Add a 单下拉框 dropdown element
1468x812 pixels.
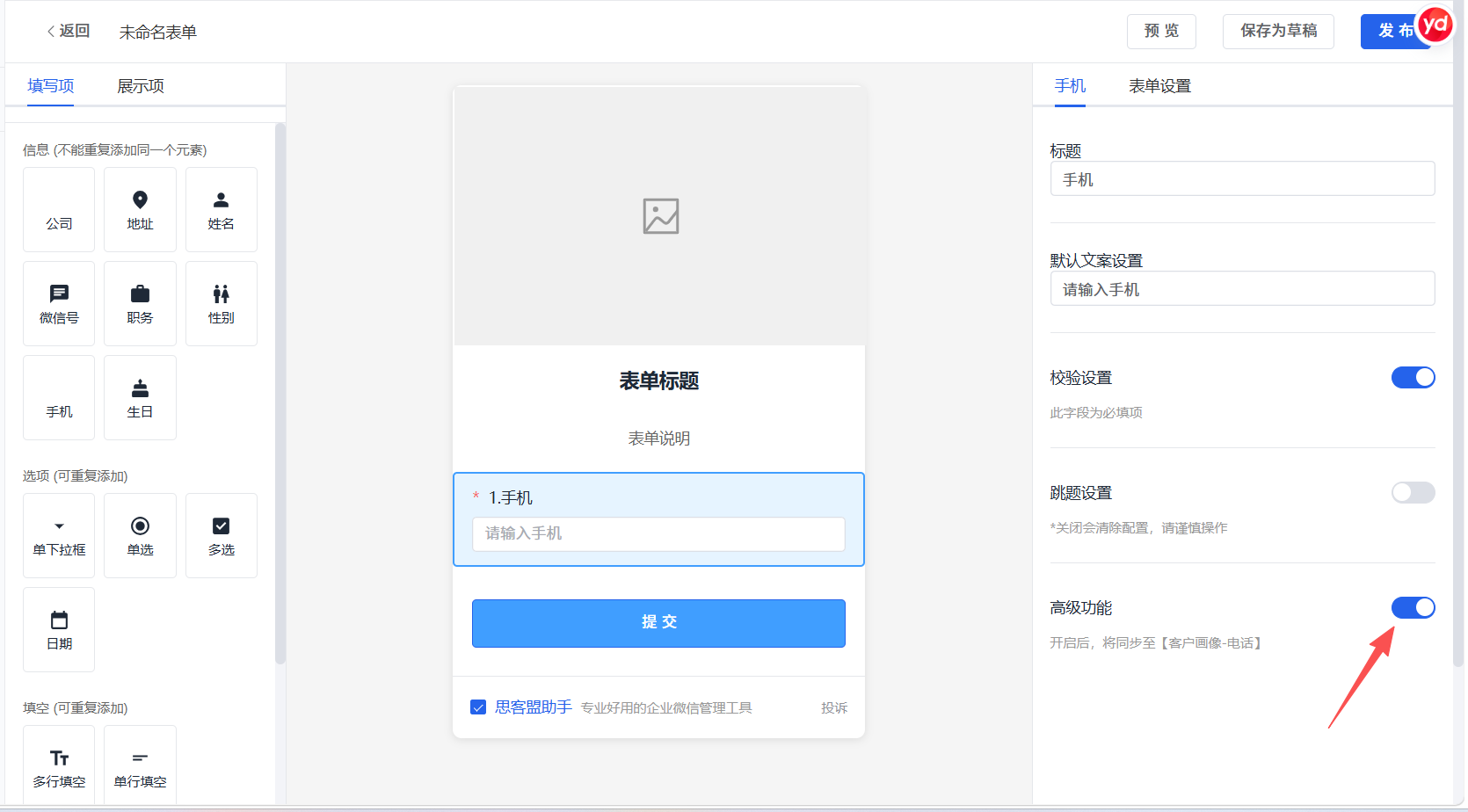[59, 536]
